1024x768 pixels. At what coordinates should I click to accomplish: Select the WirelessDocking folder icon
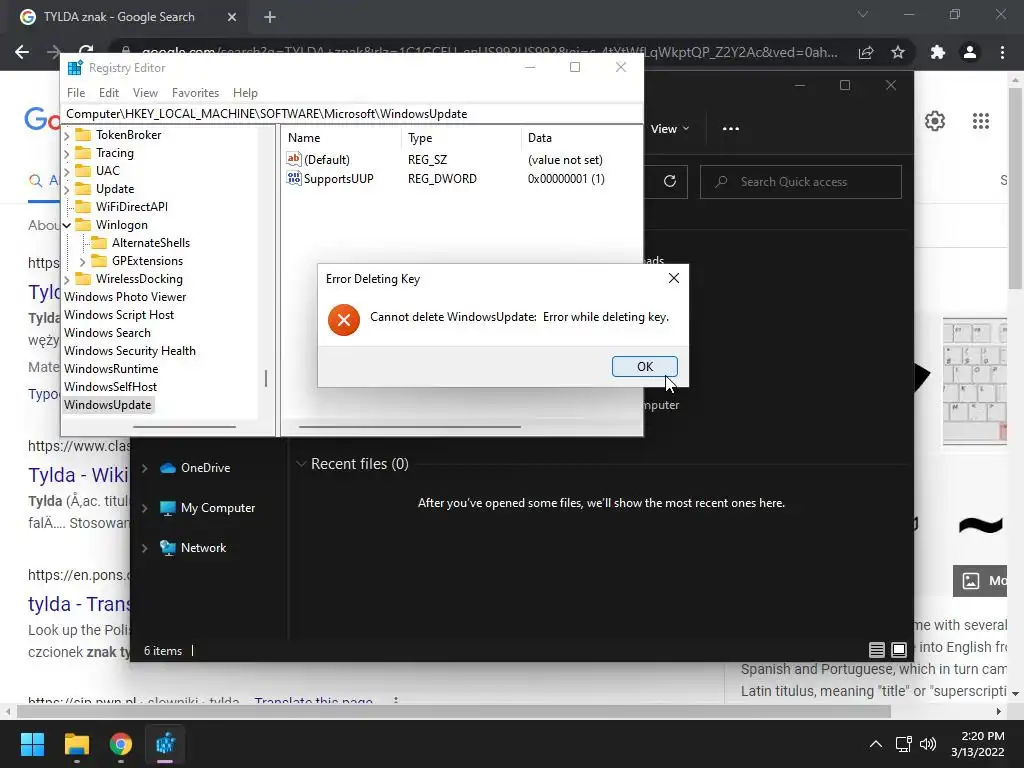(83, 279)
